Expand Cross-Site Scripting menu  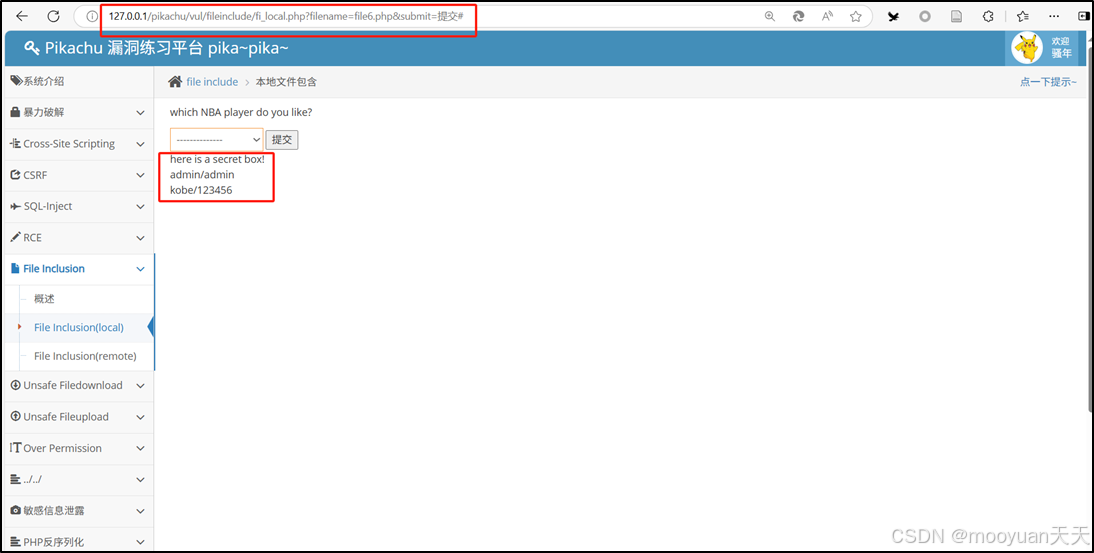pos(79,144)
